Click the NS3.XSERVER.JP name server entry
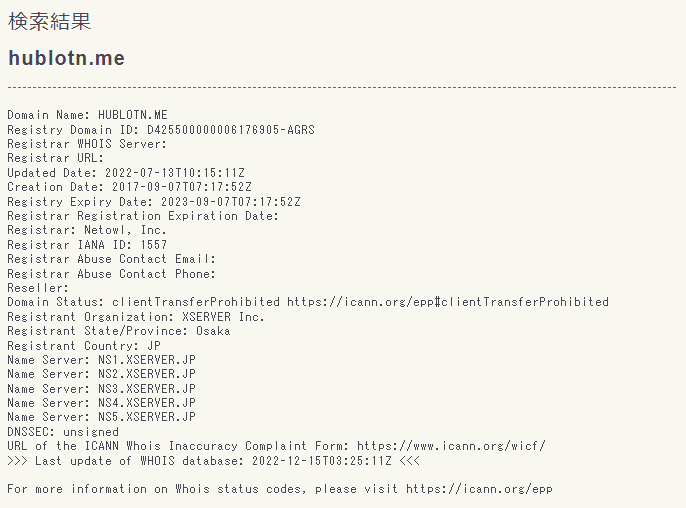Image resolution: width=686 pixels, height=508 pixels. pos(146,388)
